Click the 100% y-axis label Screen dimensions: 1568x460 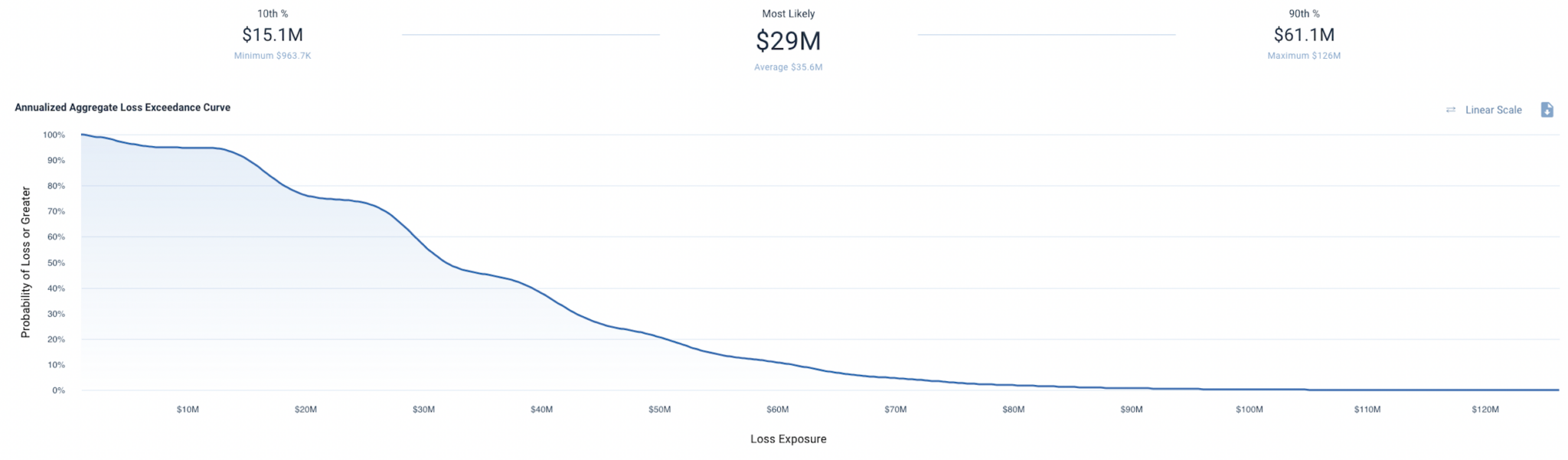pyautogui.click(x=54, y=135)
